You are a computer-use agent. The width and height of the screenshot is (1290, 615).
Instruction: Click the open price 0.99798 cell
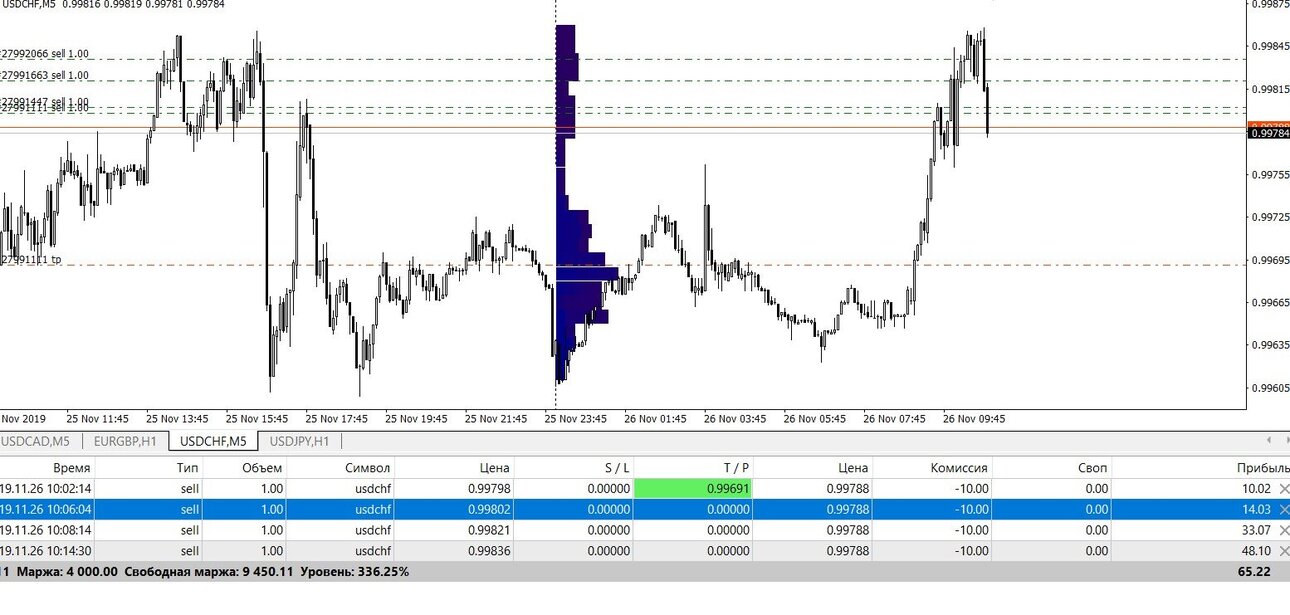[489, 489]
